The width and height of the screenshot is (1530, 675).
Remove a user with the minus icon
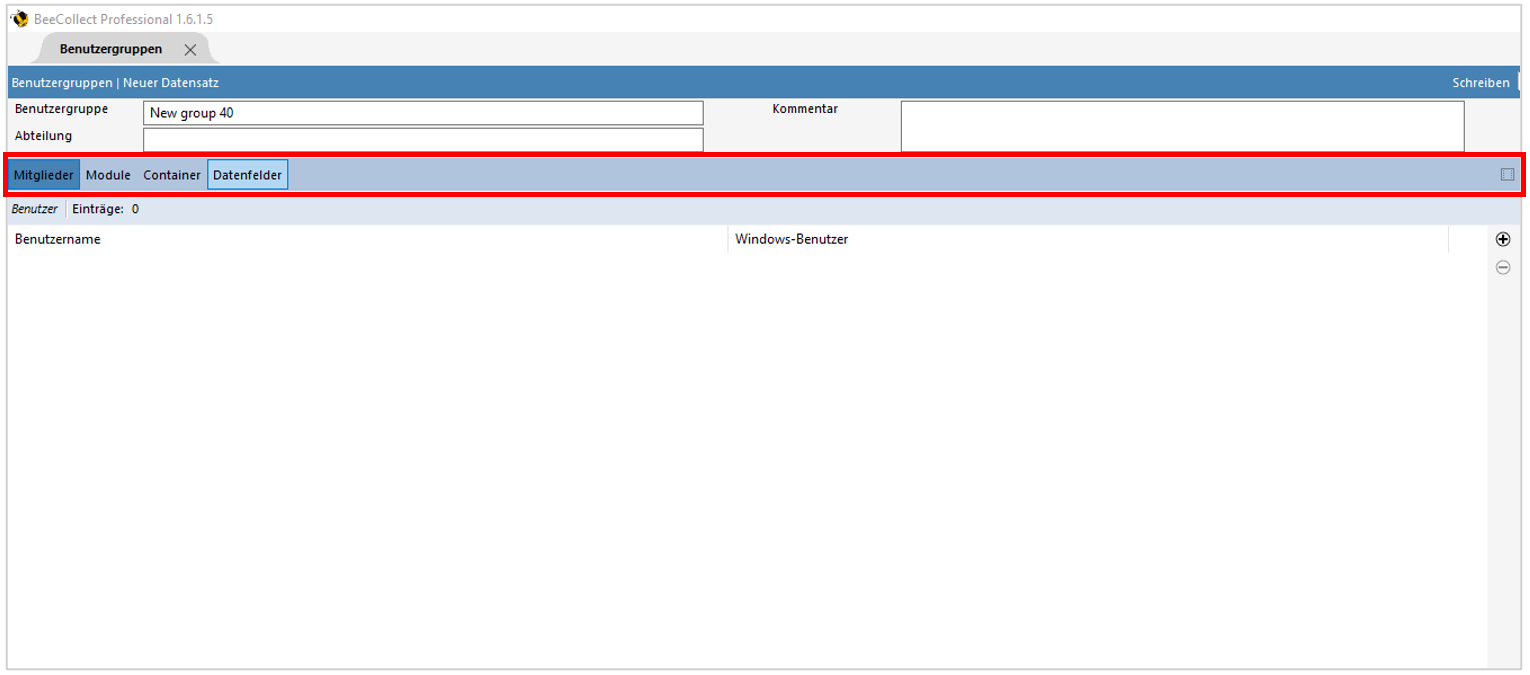tap(1503, 266)
